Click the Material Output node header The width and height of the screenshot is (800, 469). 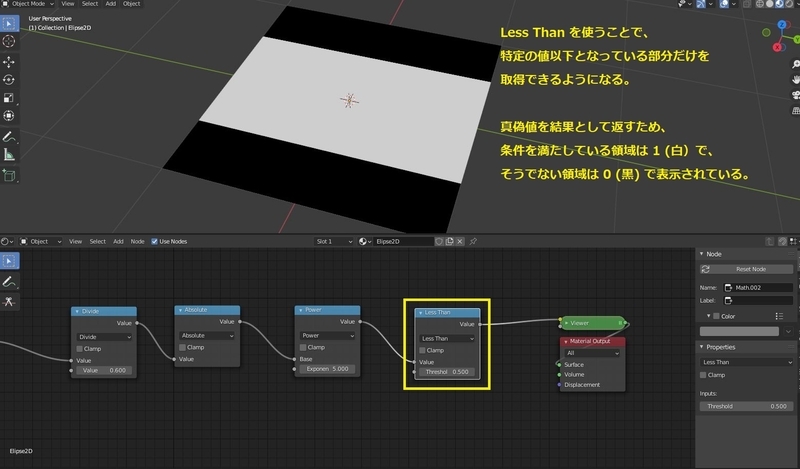pos(592,341)
